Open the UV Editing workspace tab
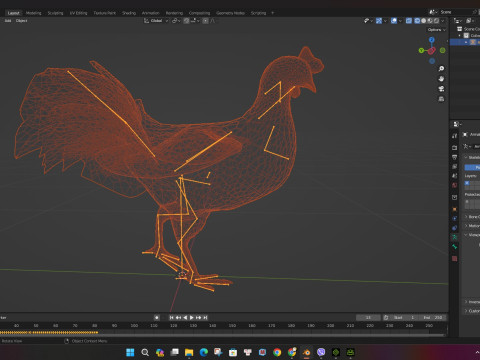The image size is (480, 360). [x=78, y=13]
